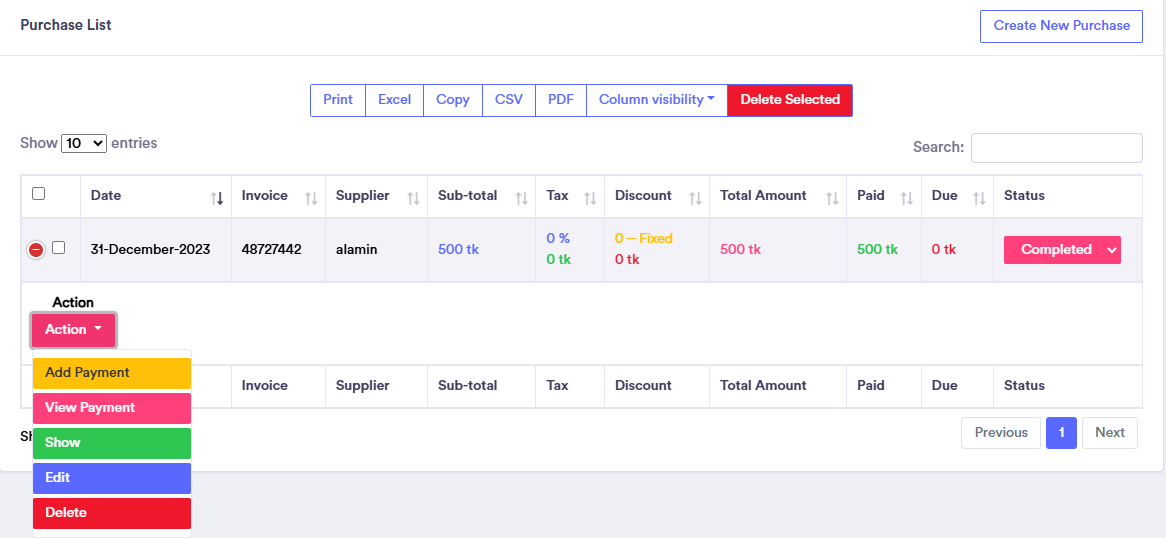Screen dimensions: 1166x538
Task: Click Create New Purchase button
Action: click(x=1061, y=26)
